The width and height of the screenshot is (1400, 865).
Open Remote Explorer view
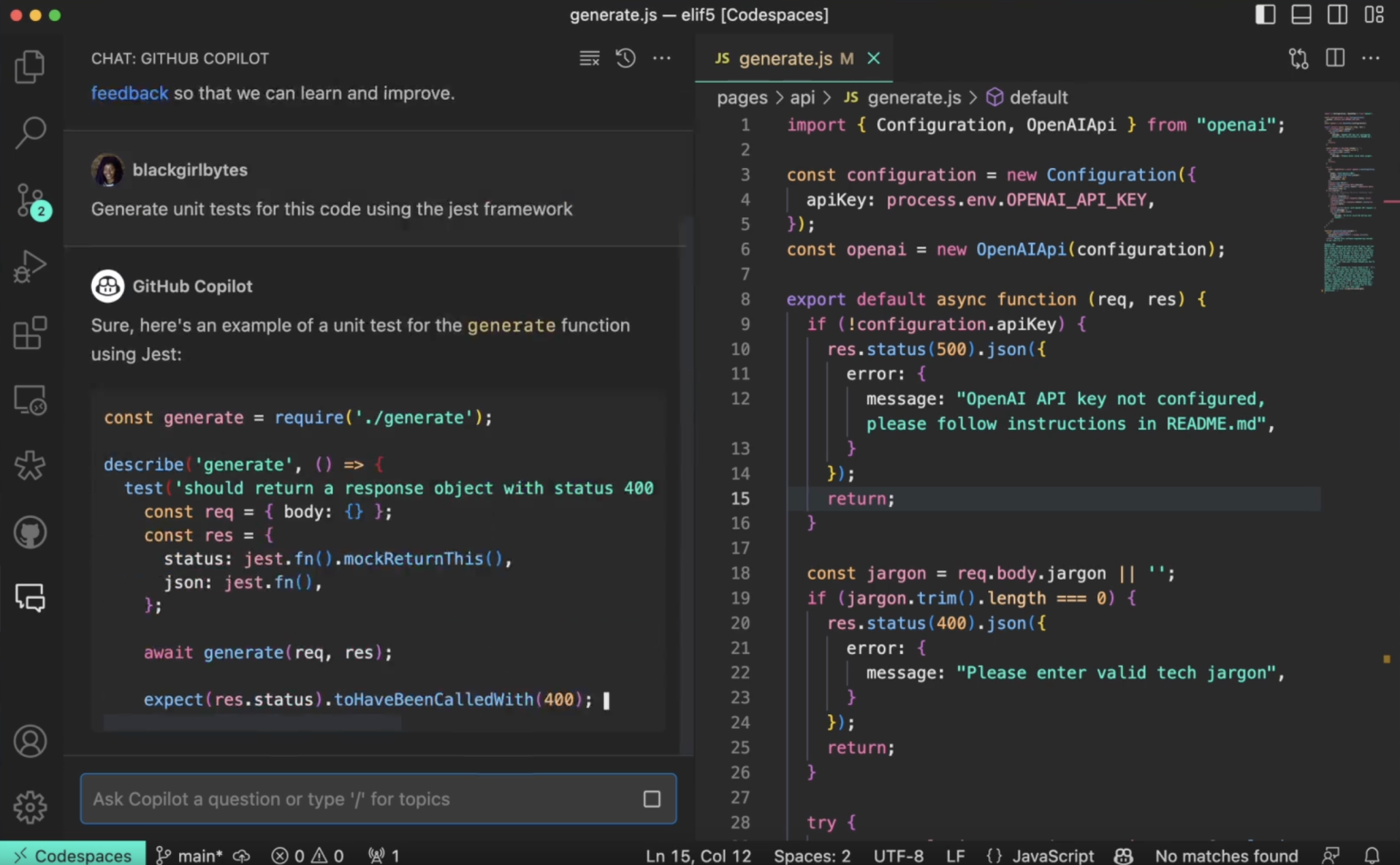30,400
